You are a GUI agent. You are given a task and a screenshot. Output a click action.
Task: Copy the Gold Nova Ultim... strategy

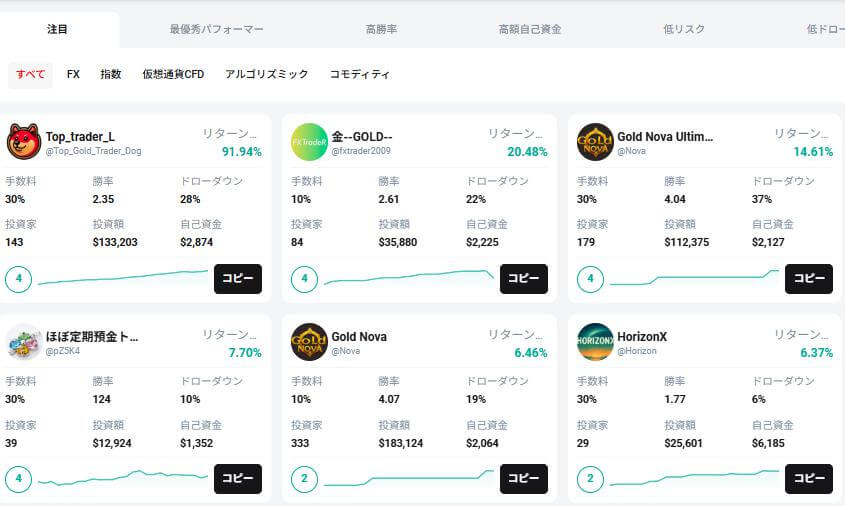809,279
